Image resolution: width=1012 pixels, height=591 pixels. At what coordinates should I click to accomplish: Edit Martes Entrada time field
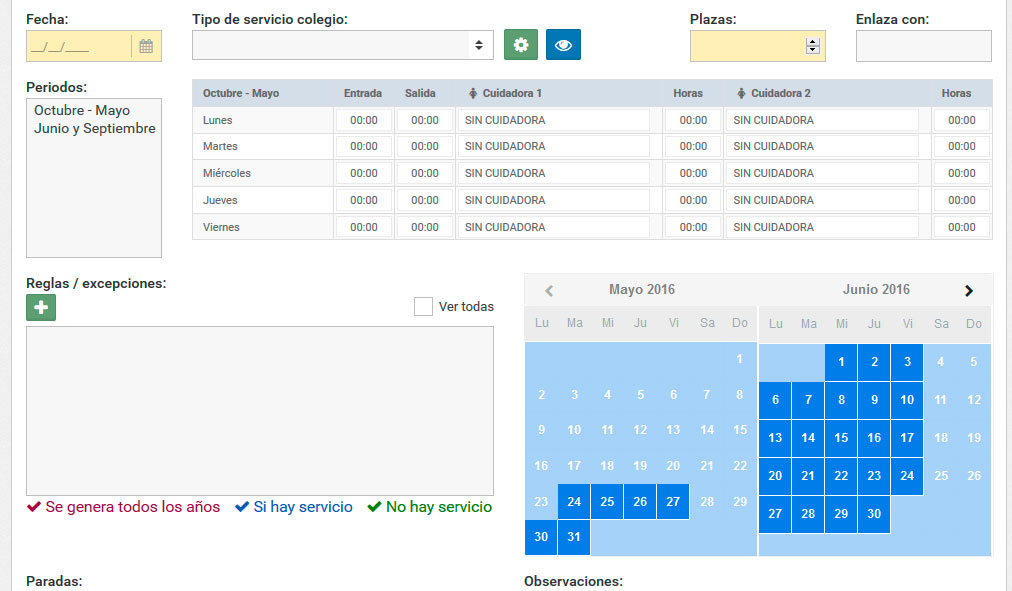click(x=364, y=146)
